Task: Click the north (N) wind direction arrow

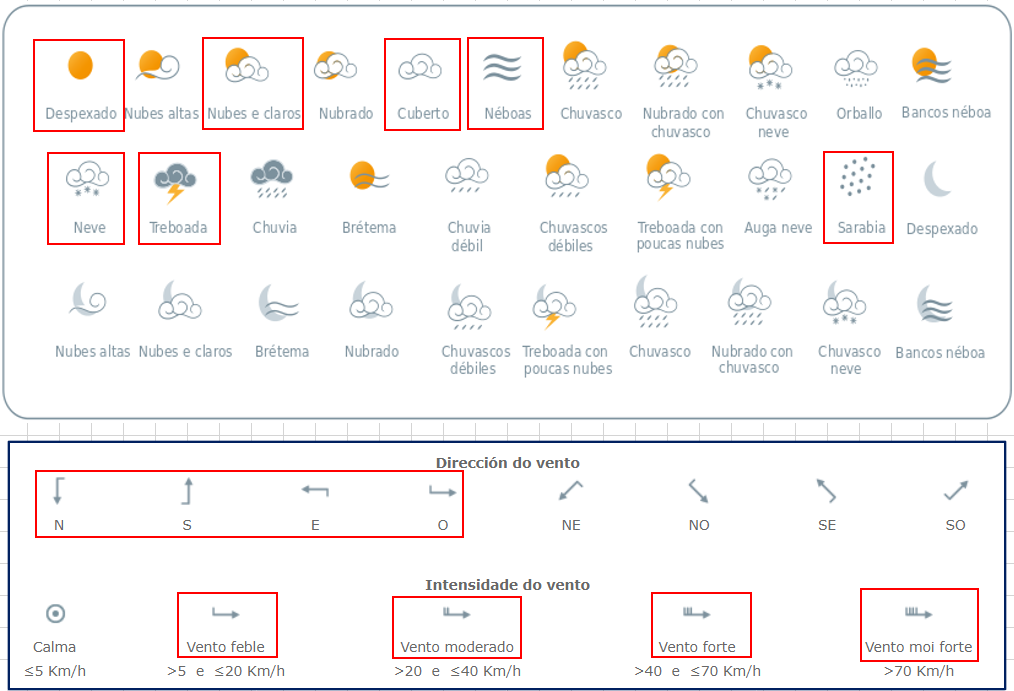Action: pyautogui.click(x=59, y=490)
